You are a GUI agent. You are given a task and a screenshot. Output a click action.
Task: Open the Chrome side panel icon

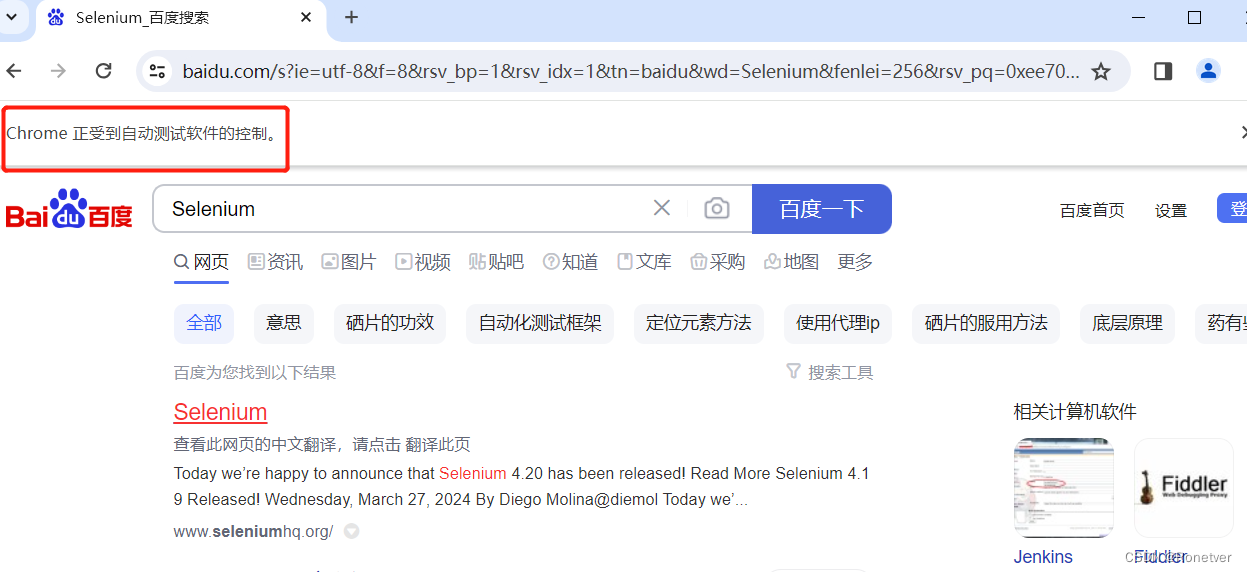(x=1163, y=71)
